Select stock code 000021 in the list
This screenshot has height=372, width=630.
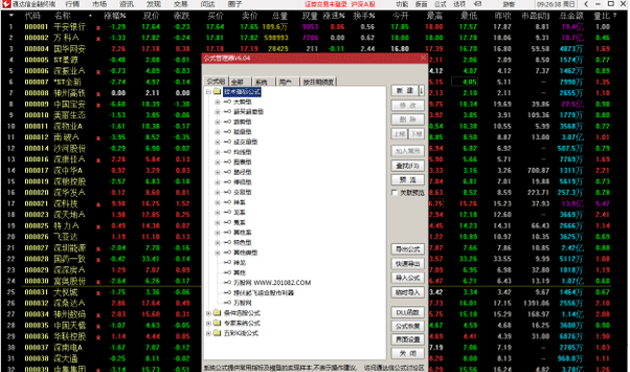pyautogui.click(x=36, y=204)
